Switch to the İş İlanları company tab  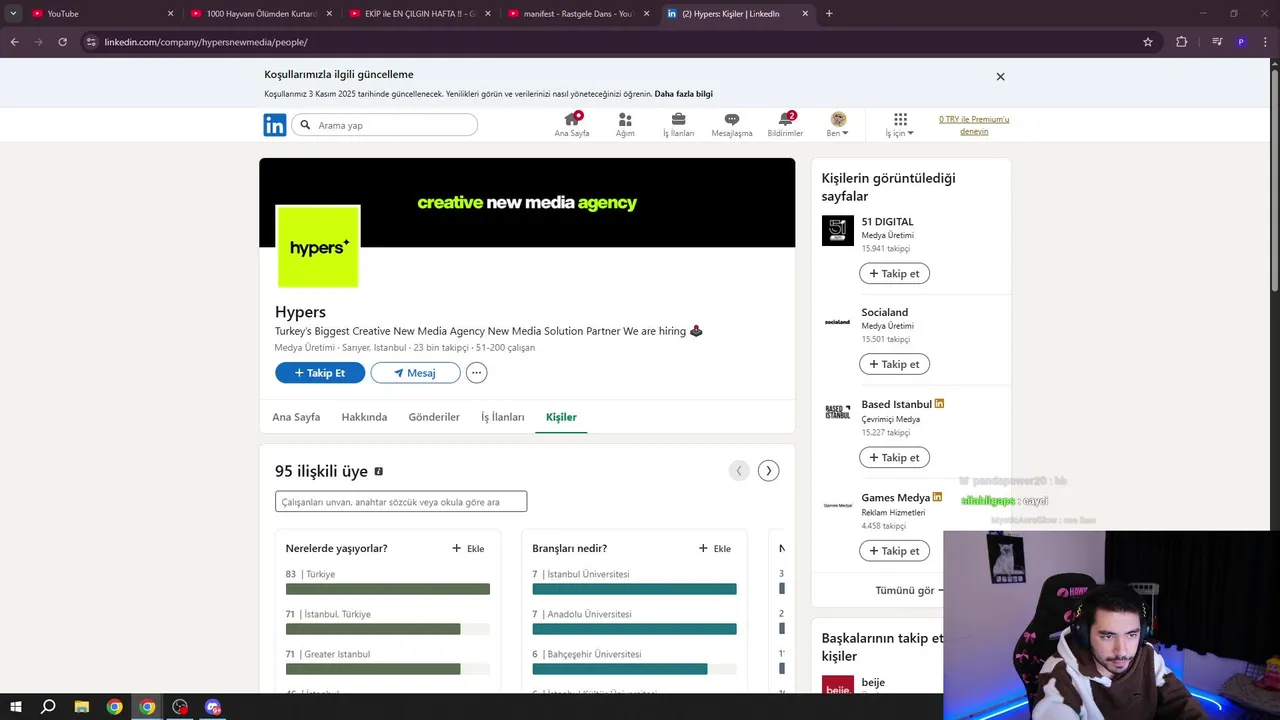[x=503, y=417]
